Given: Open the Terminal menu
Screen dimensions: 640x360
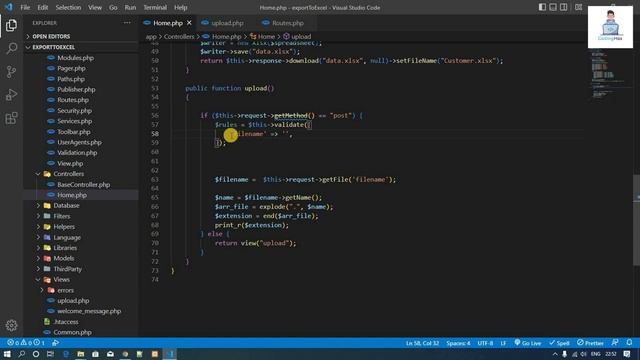Looking at the screenshot, I should pos(155,7).
